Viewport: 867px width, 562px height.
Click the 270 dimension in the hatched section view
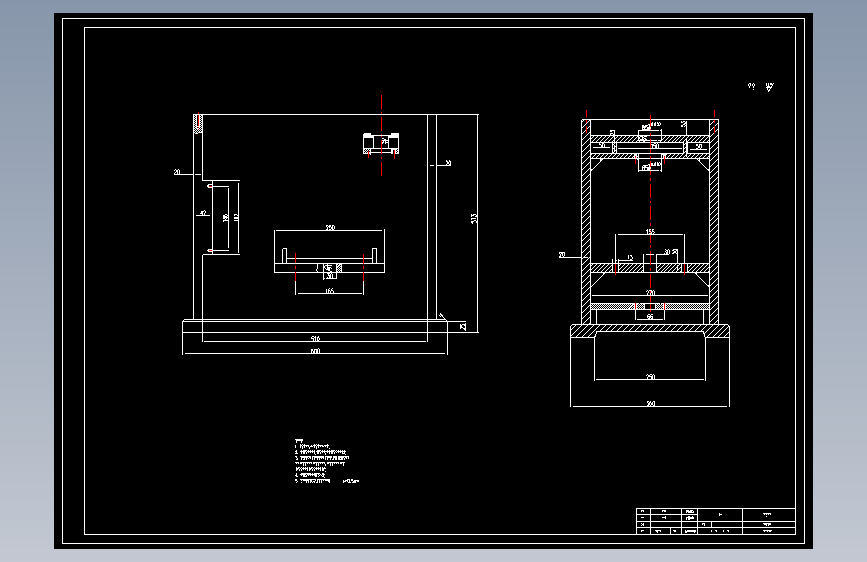650,293
